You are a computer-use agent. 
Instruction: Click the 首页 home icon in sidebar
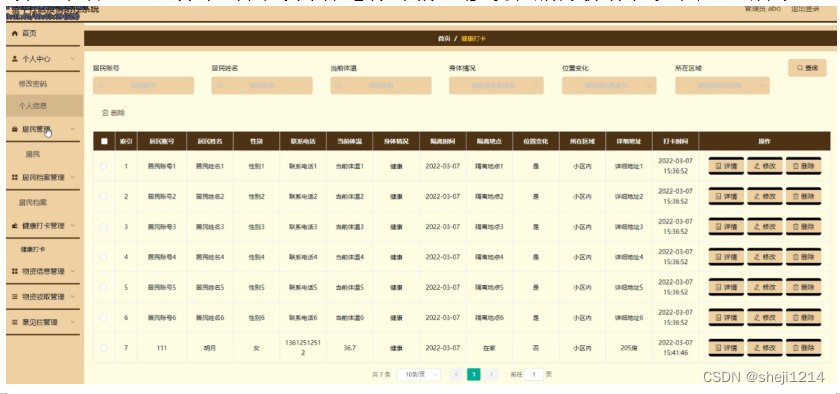coord(15,34)
